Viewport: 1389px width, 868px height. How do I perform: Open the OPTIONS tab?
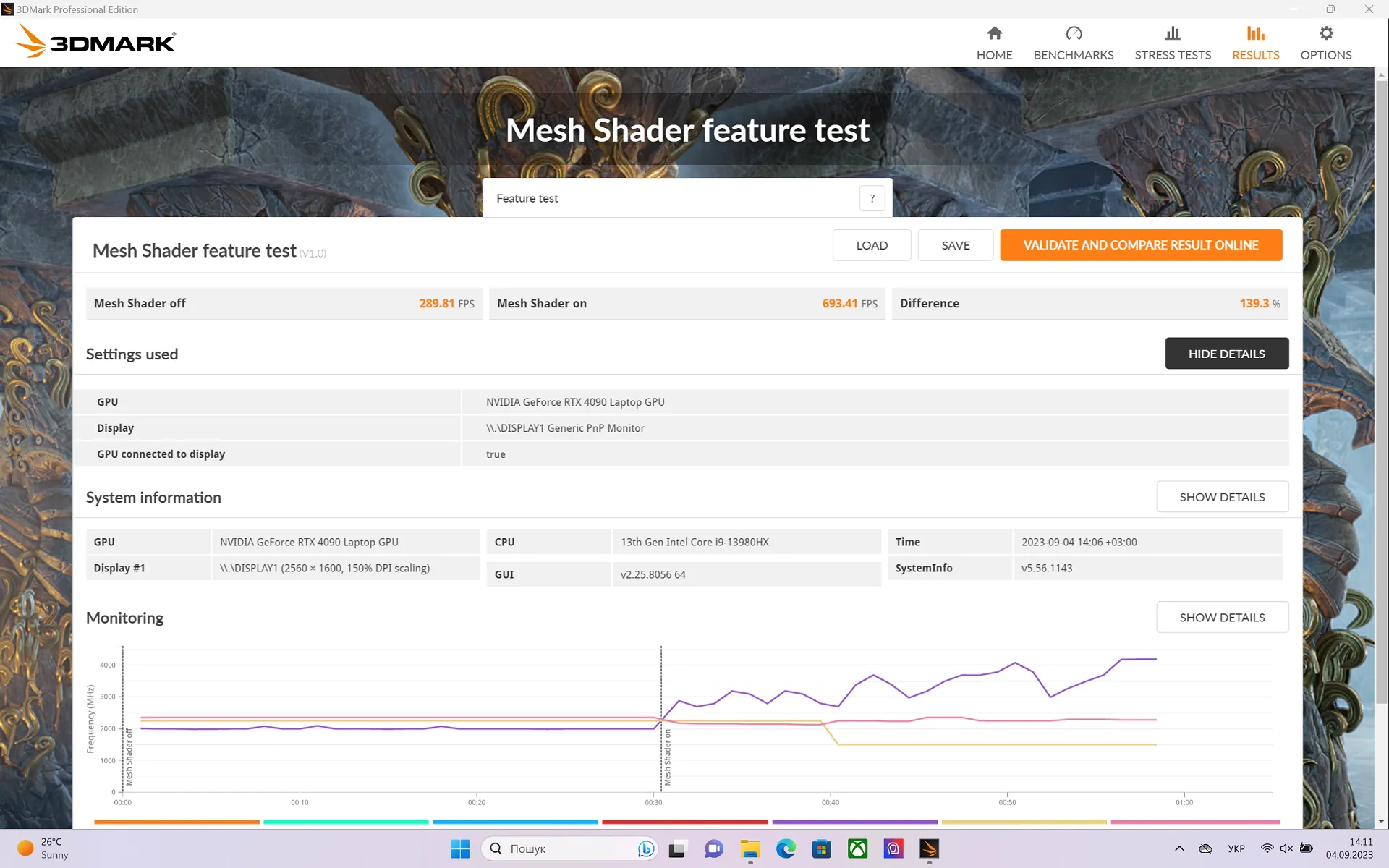tap(1325, 43)
